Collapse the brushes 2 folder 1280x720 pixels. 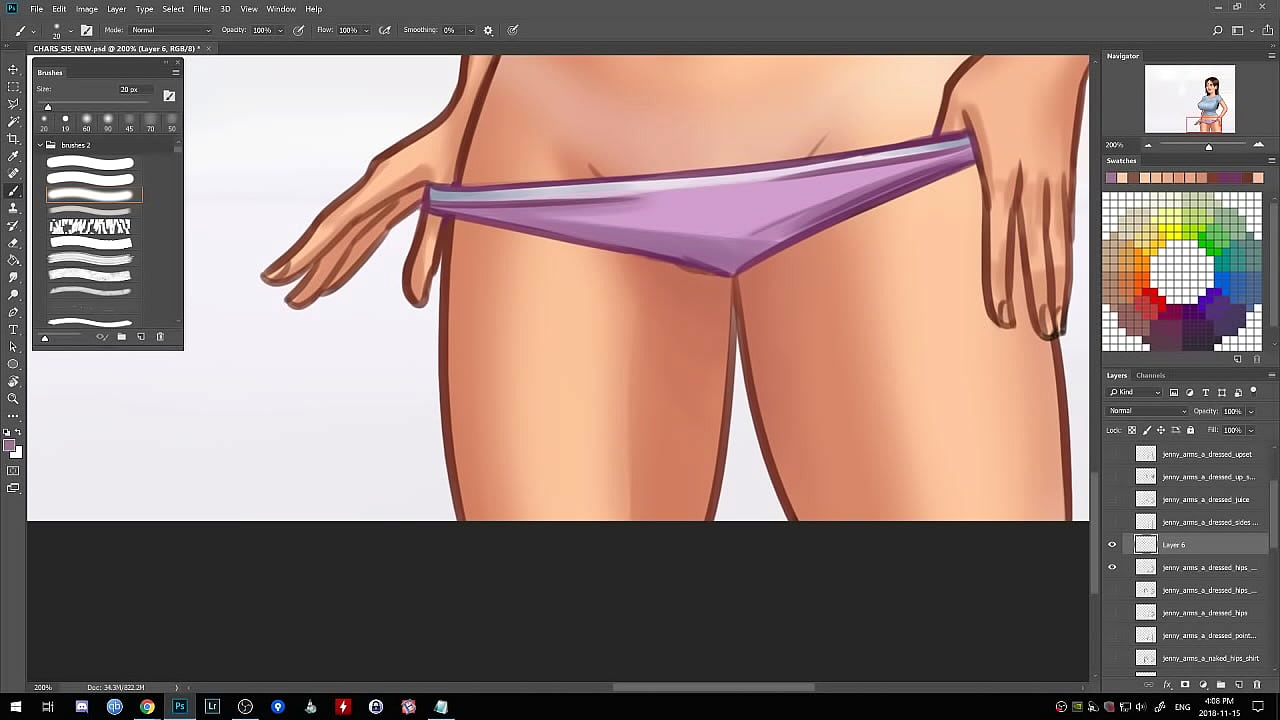40,145
